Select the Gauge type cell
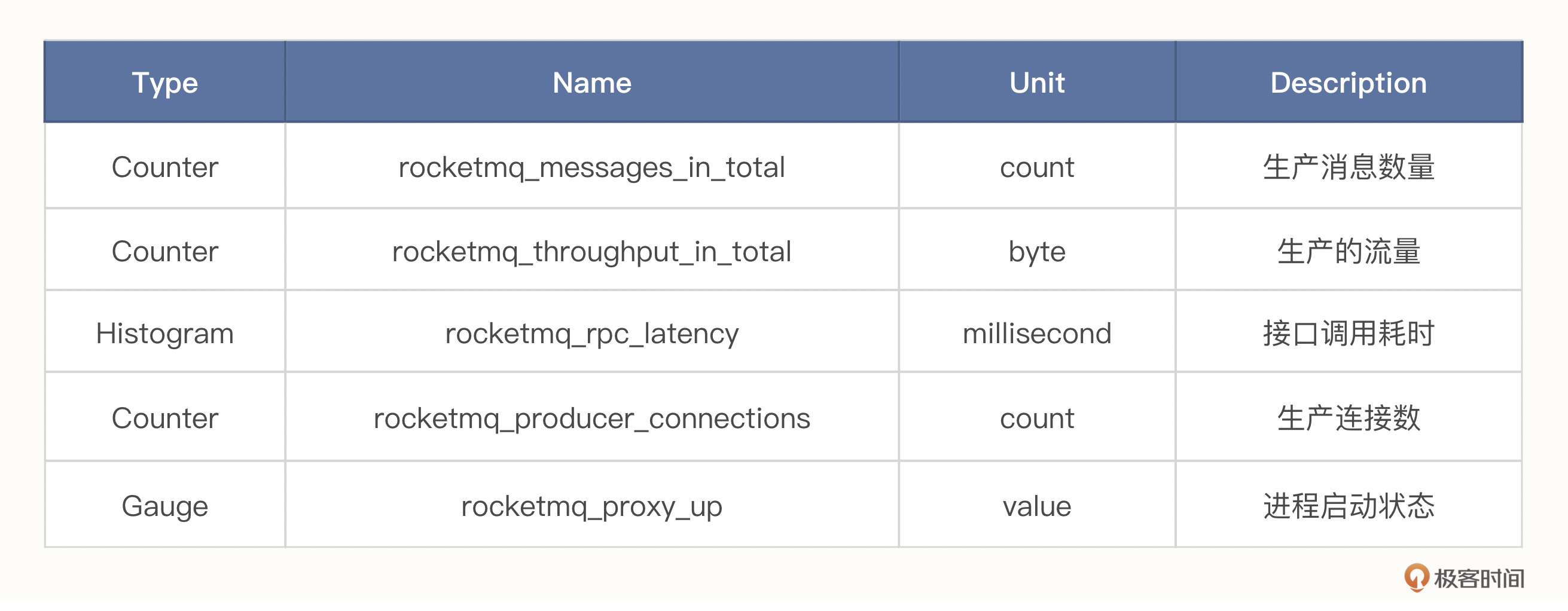The width and height of the screenshot is (1568, 611). point(165,506)
